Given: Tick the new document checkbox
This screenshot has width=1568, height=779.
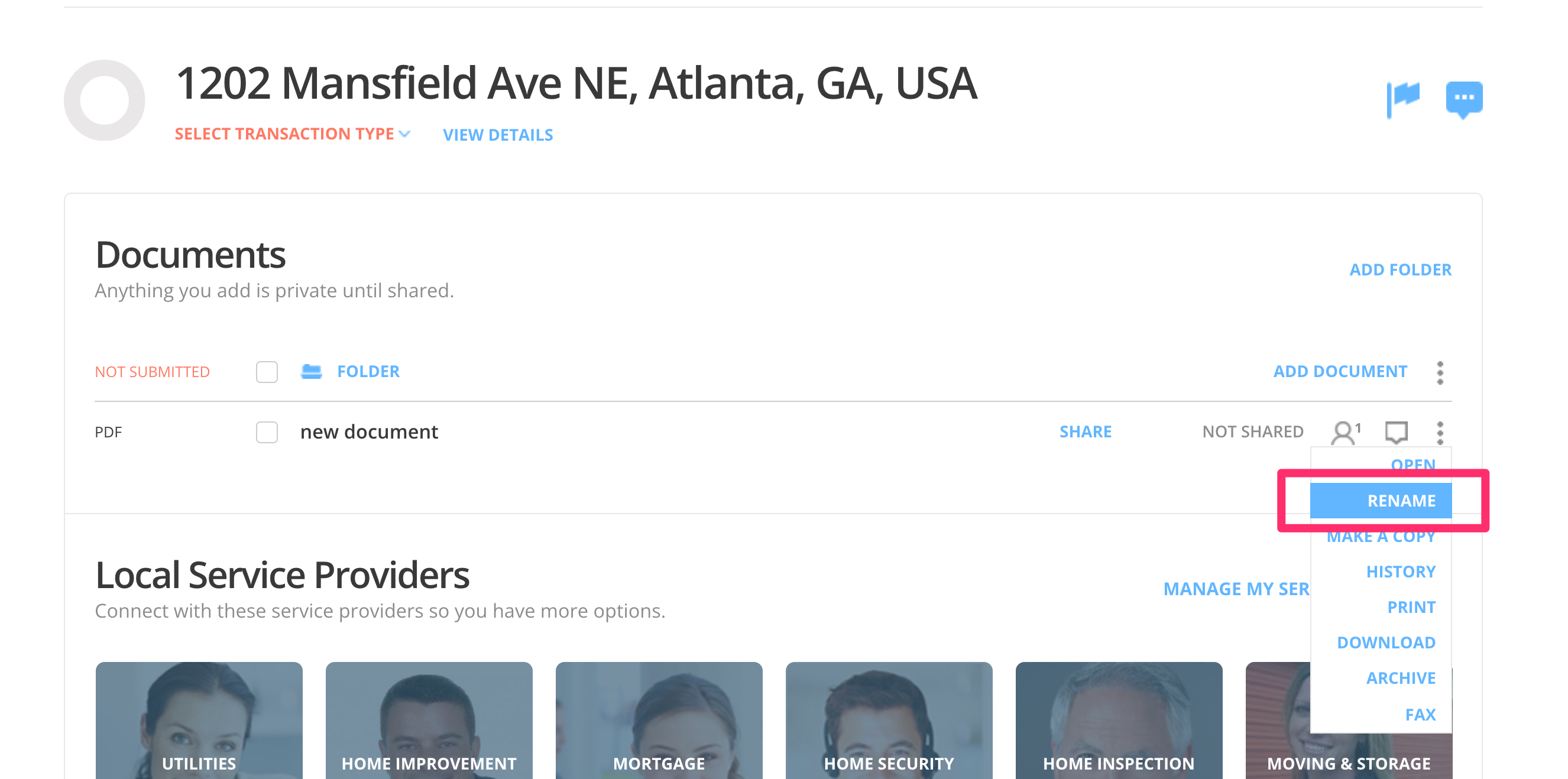Looking at the screenshot, I should (x=267, y=432).
